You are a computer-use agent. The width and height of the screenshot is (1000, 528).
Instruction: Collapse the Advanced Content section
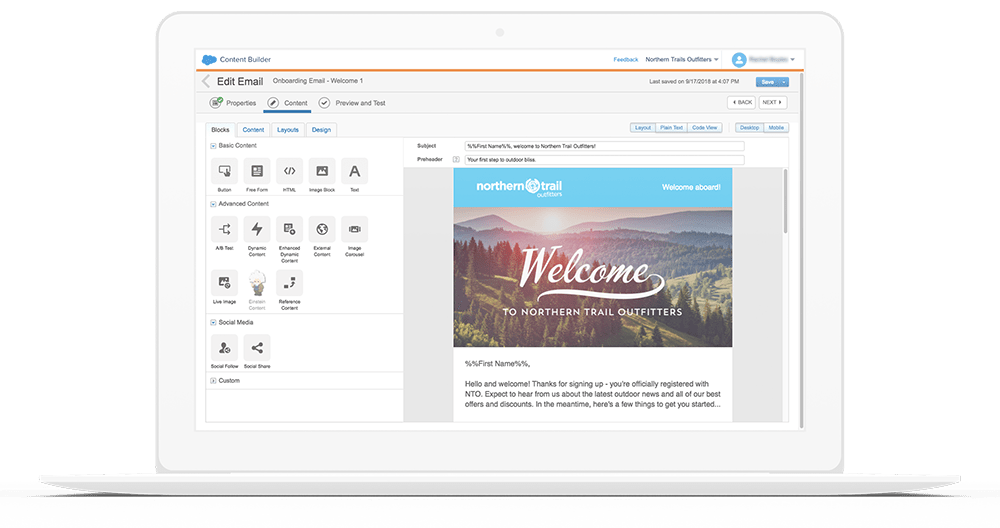(x=213, y=204)
